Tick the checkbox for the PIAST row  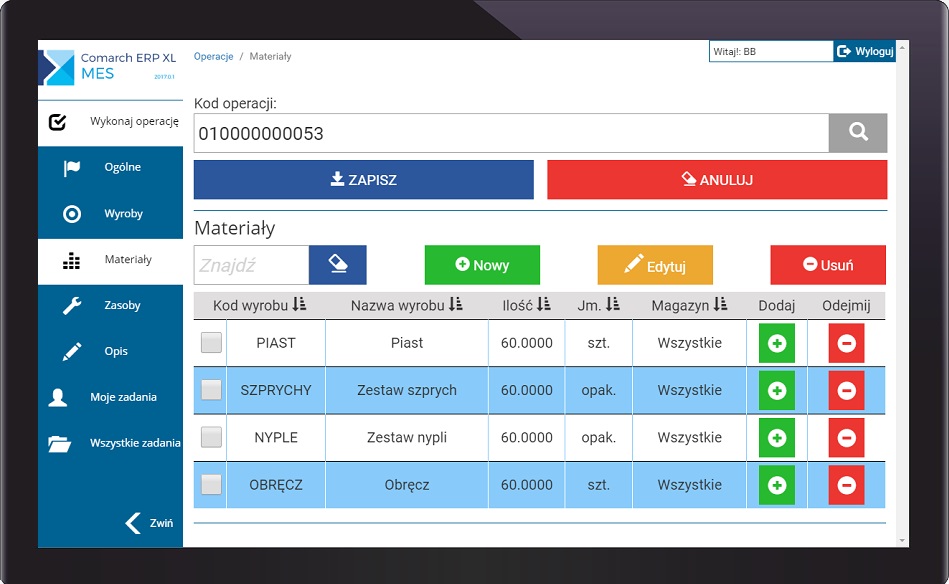(x=211, y=343)
